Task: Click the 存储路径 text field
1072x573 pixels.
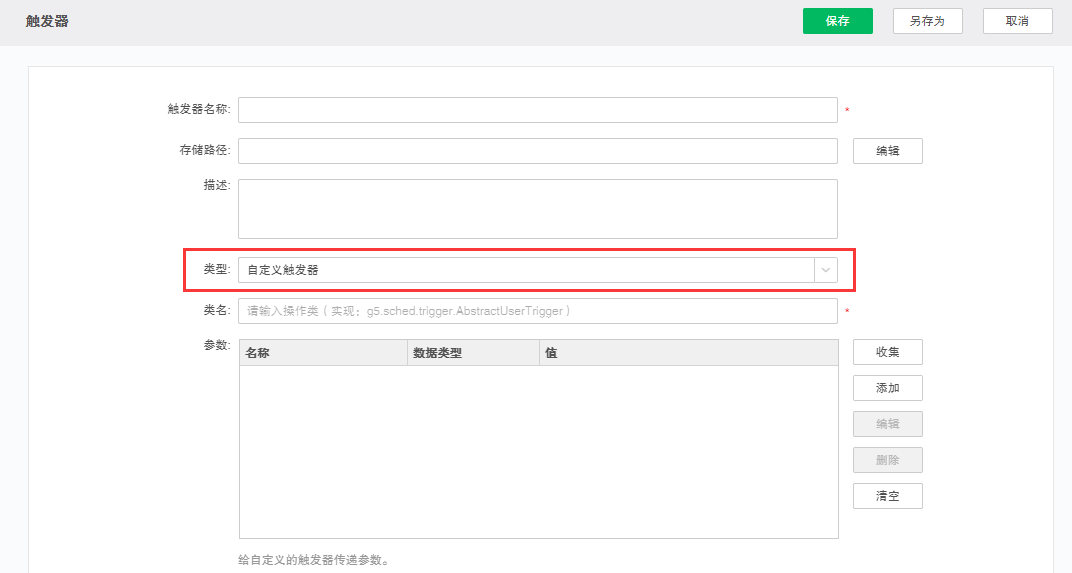Action: 537,151
